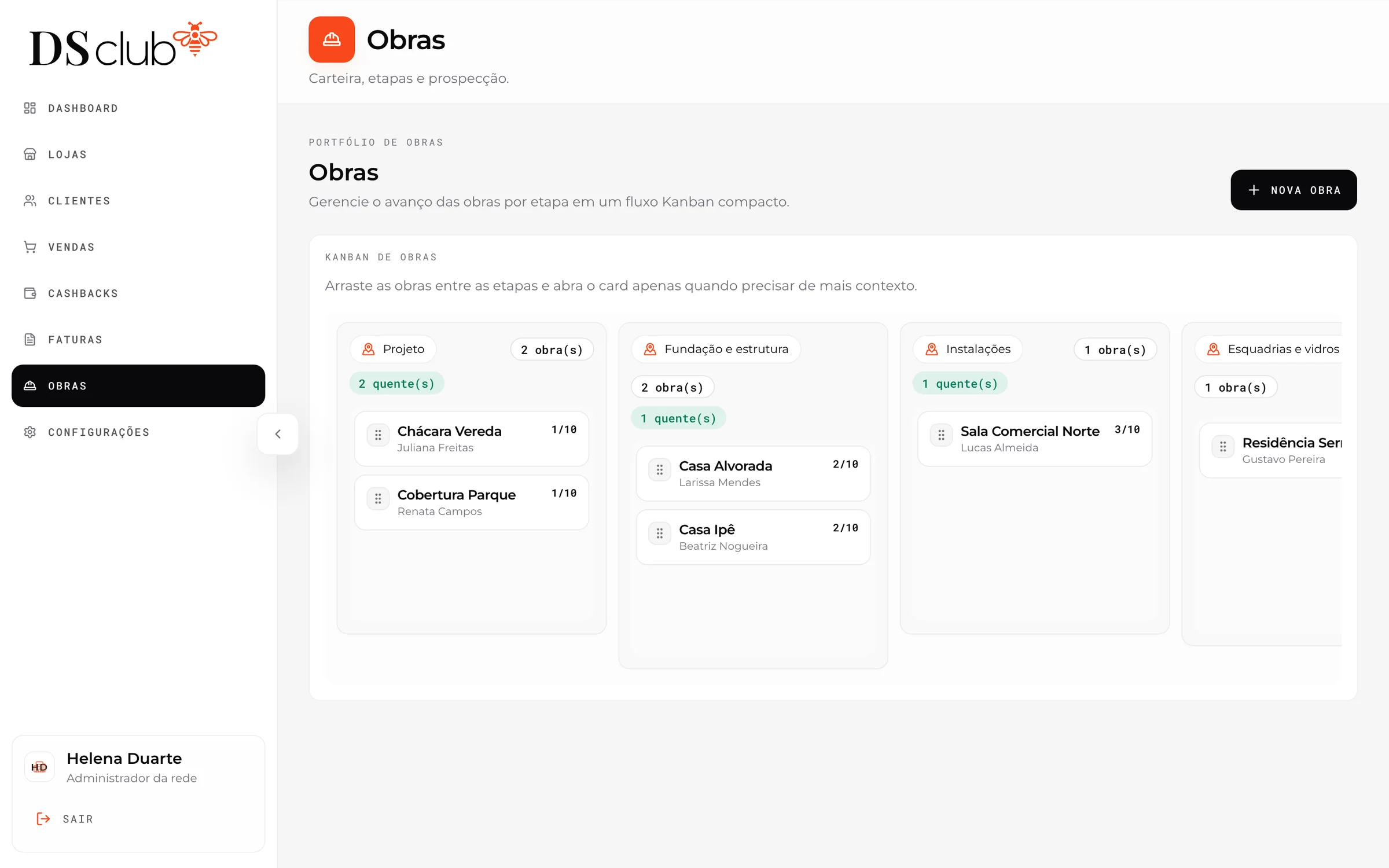
Task: Click the drag handle on Sala Comercial Norte card
Action: (x=941, y=435)
